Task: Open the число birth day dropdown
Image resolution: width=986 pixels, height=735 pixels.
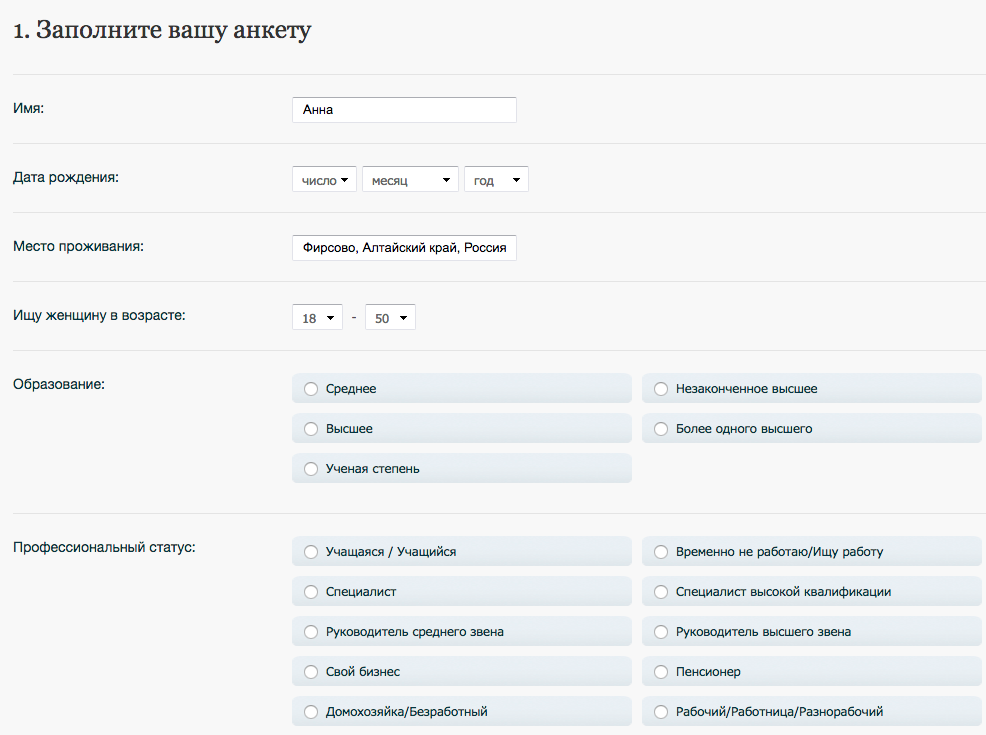Action: click(324, 179)
